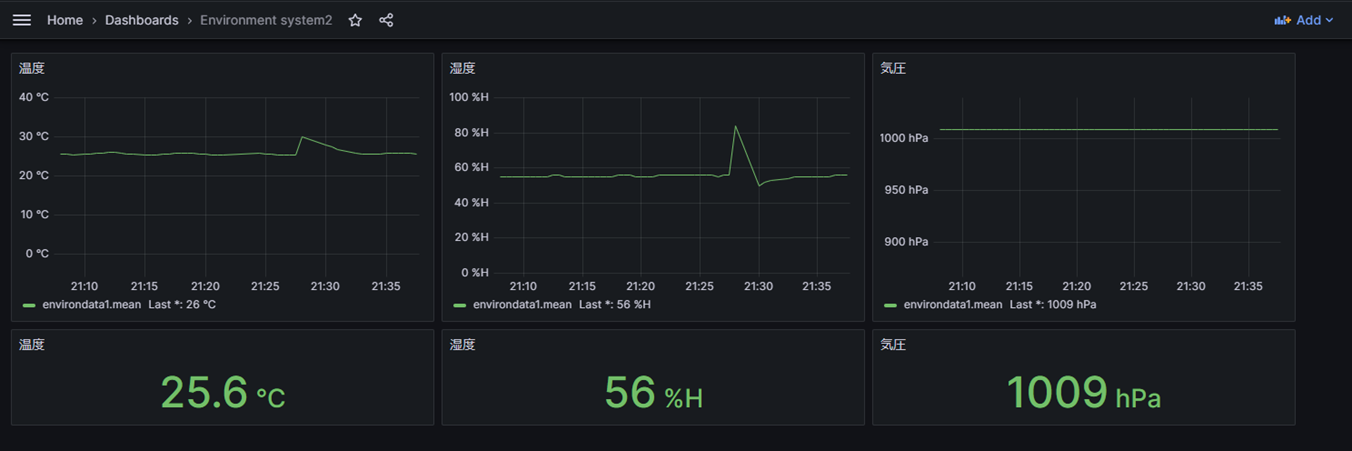Toggle environdata1.mean legend in humidity graph
Viewport: 1352px width, 451px height.
pos(522,304)
